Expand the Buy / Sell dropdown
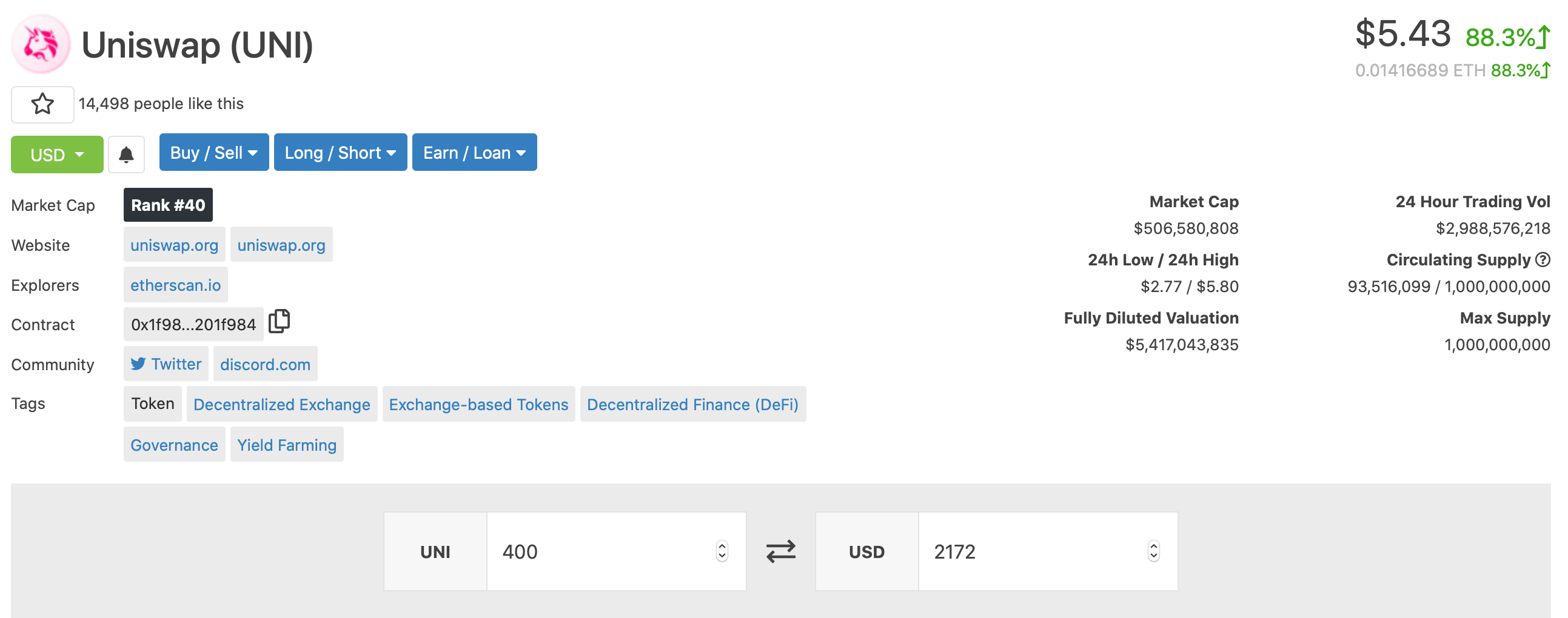 click(x=213, y=152)
